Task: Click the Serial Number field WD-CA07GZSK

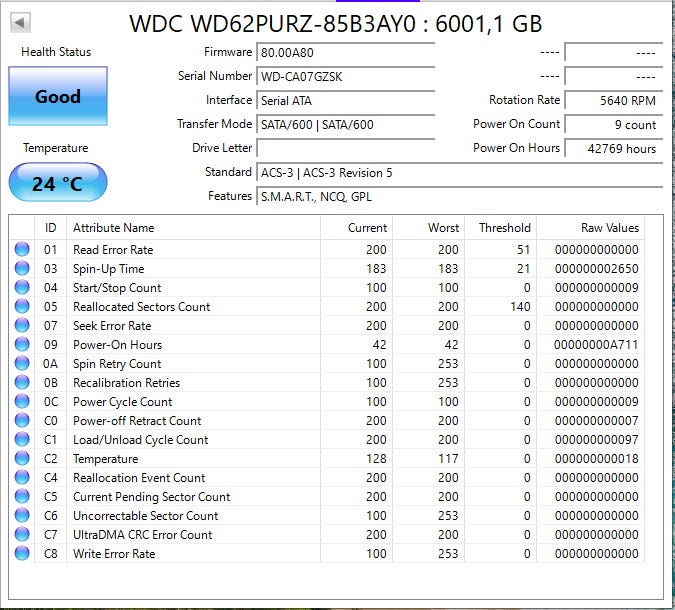Action: pos(346,77)
